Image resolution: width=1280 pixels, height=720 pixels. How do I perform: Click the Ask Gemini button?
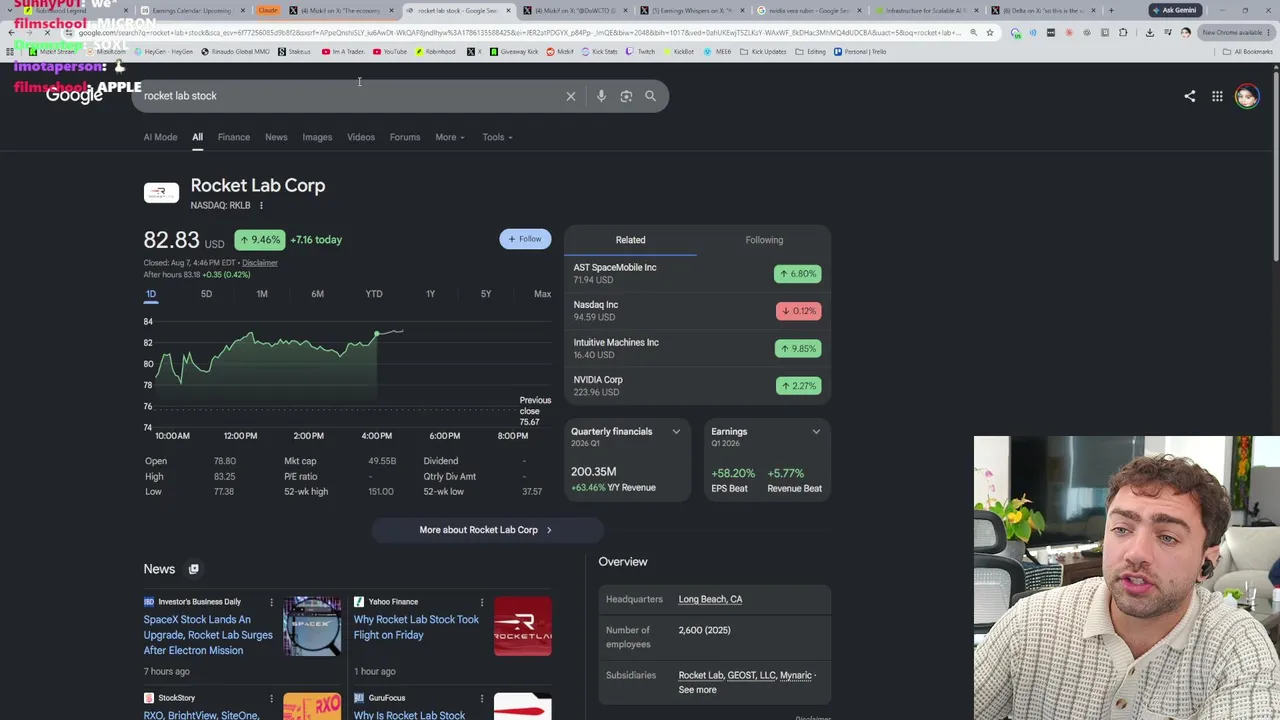[1174, 10]
